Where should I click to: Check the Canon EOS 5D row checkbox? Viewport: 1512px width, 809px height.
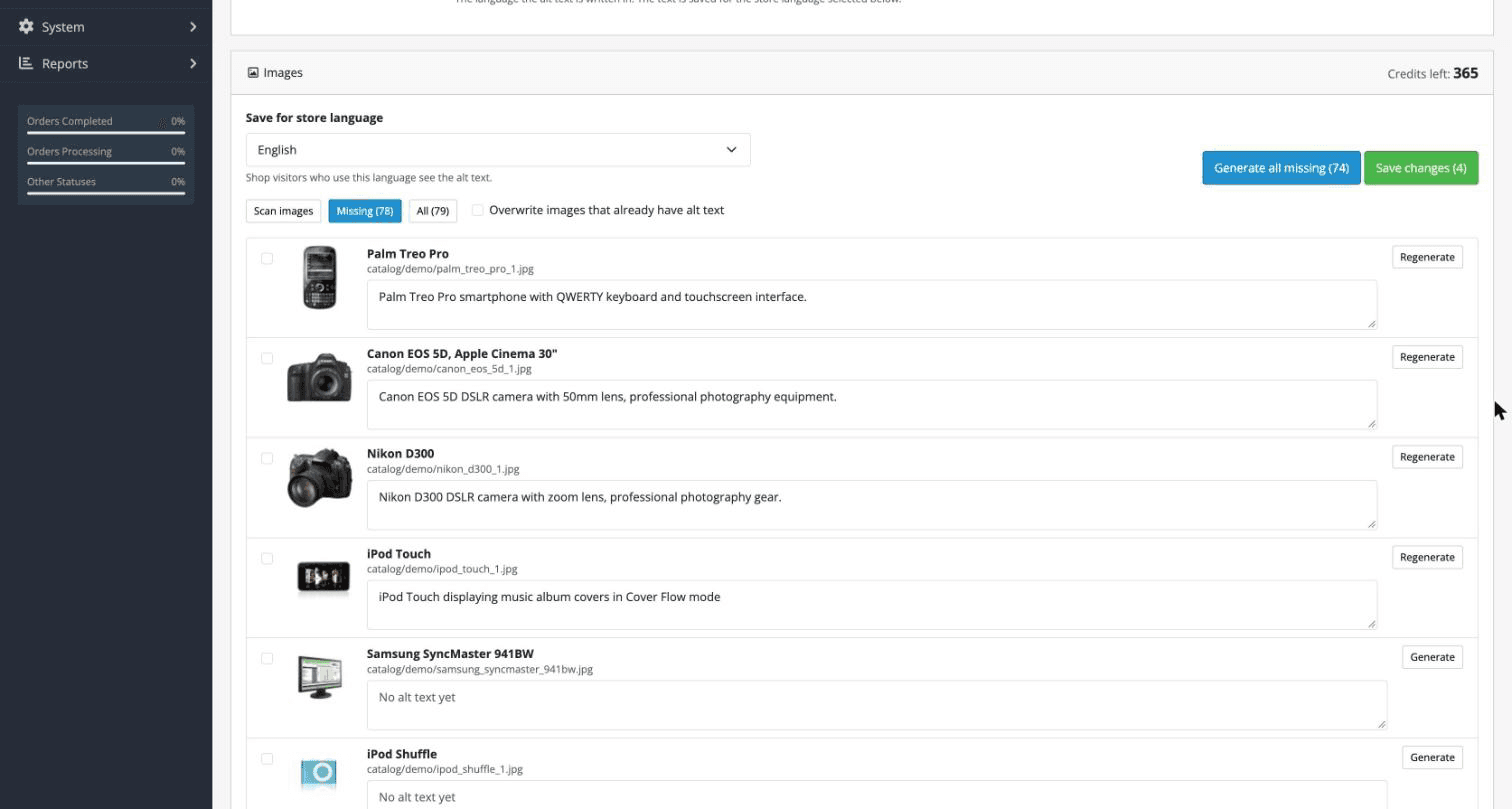click(267, 358)
